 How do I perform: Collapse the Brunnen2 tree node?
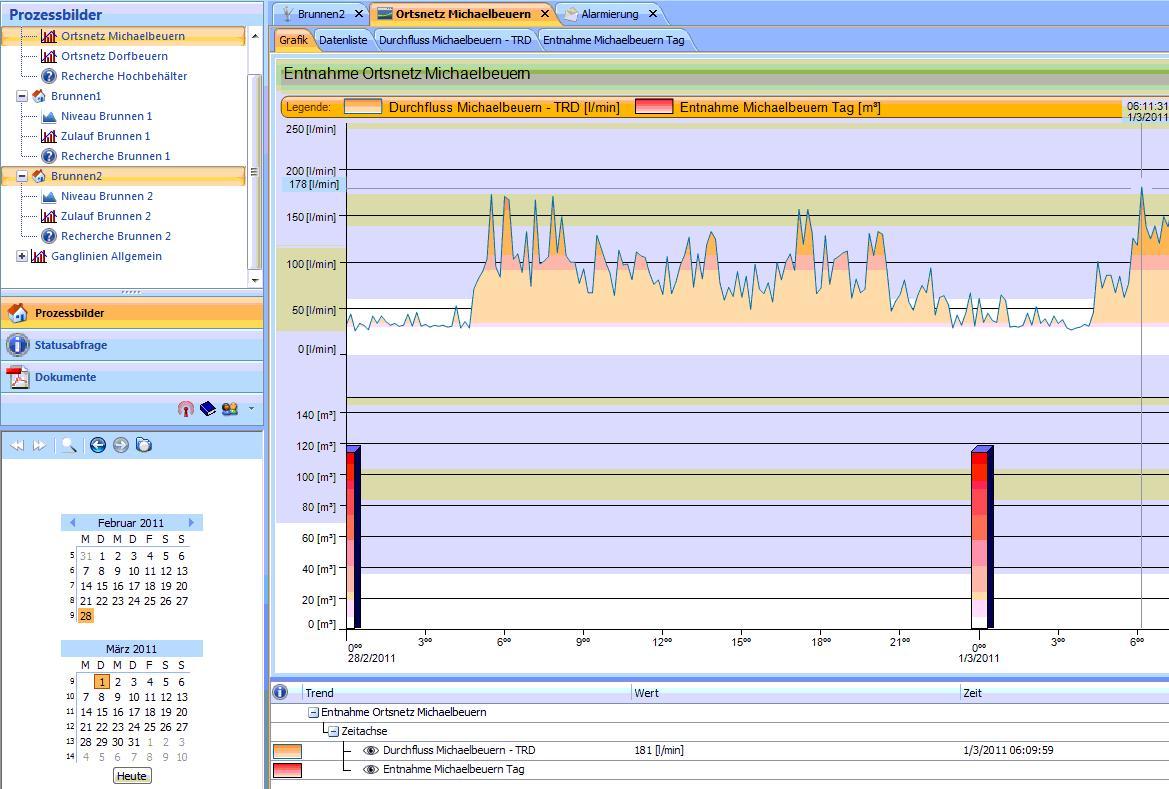point(22,176)
